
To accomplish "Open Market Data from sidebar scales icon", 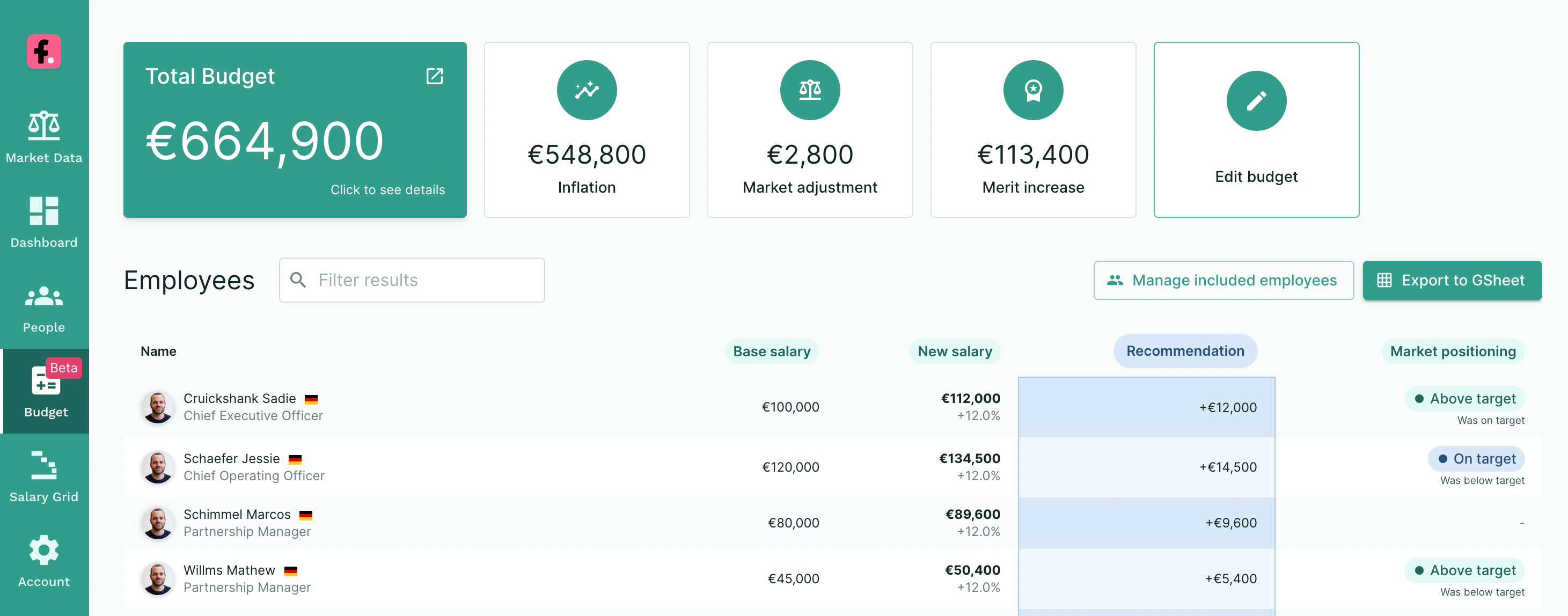I will [x=44, y=137].
